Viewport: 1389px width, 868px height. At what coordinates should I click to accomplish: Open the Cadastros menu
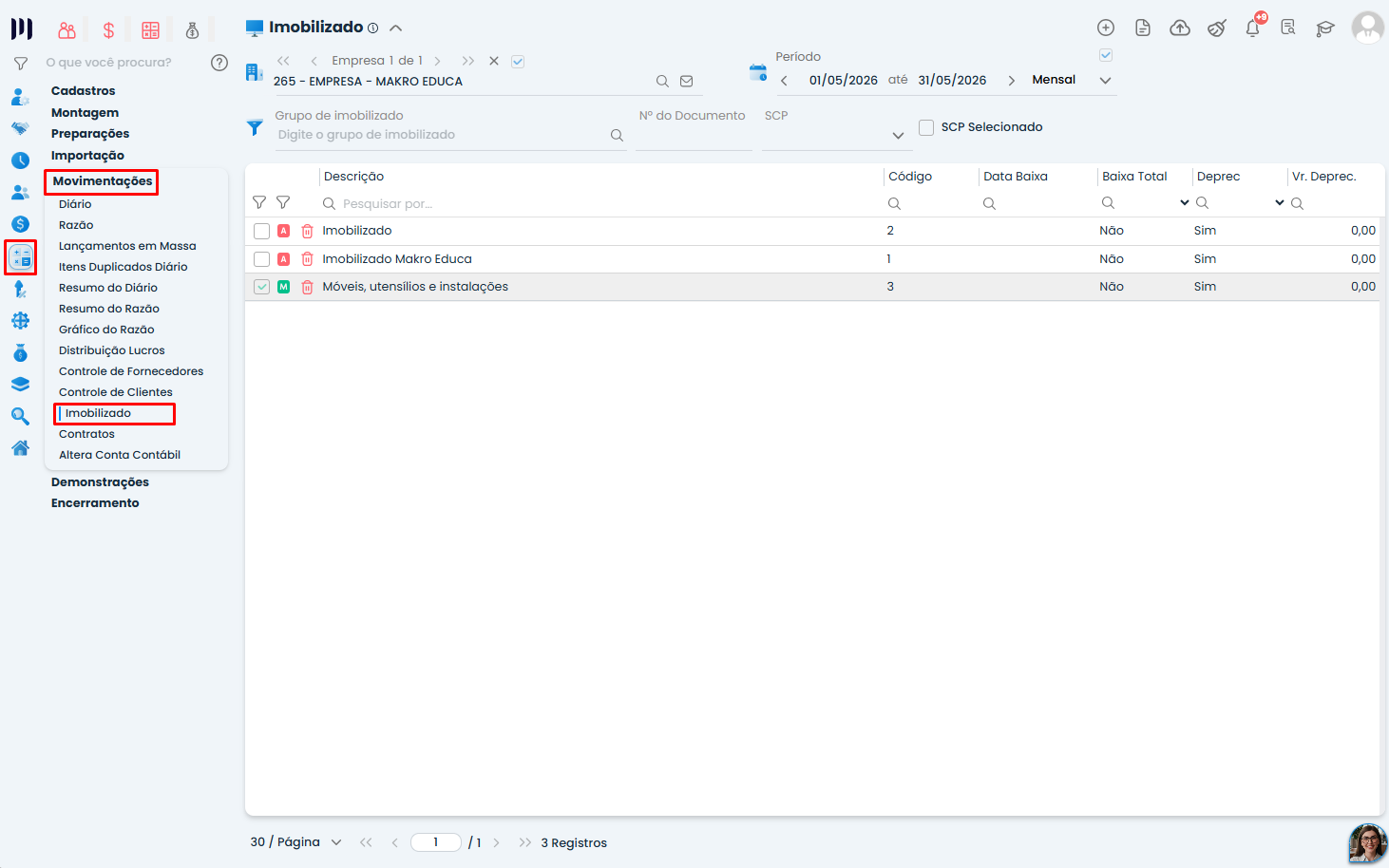pos(84,91)
